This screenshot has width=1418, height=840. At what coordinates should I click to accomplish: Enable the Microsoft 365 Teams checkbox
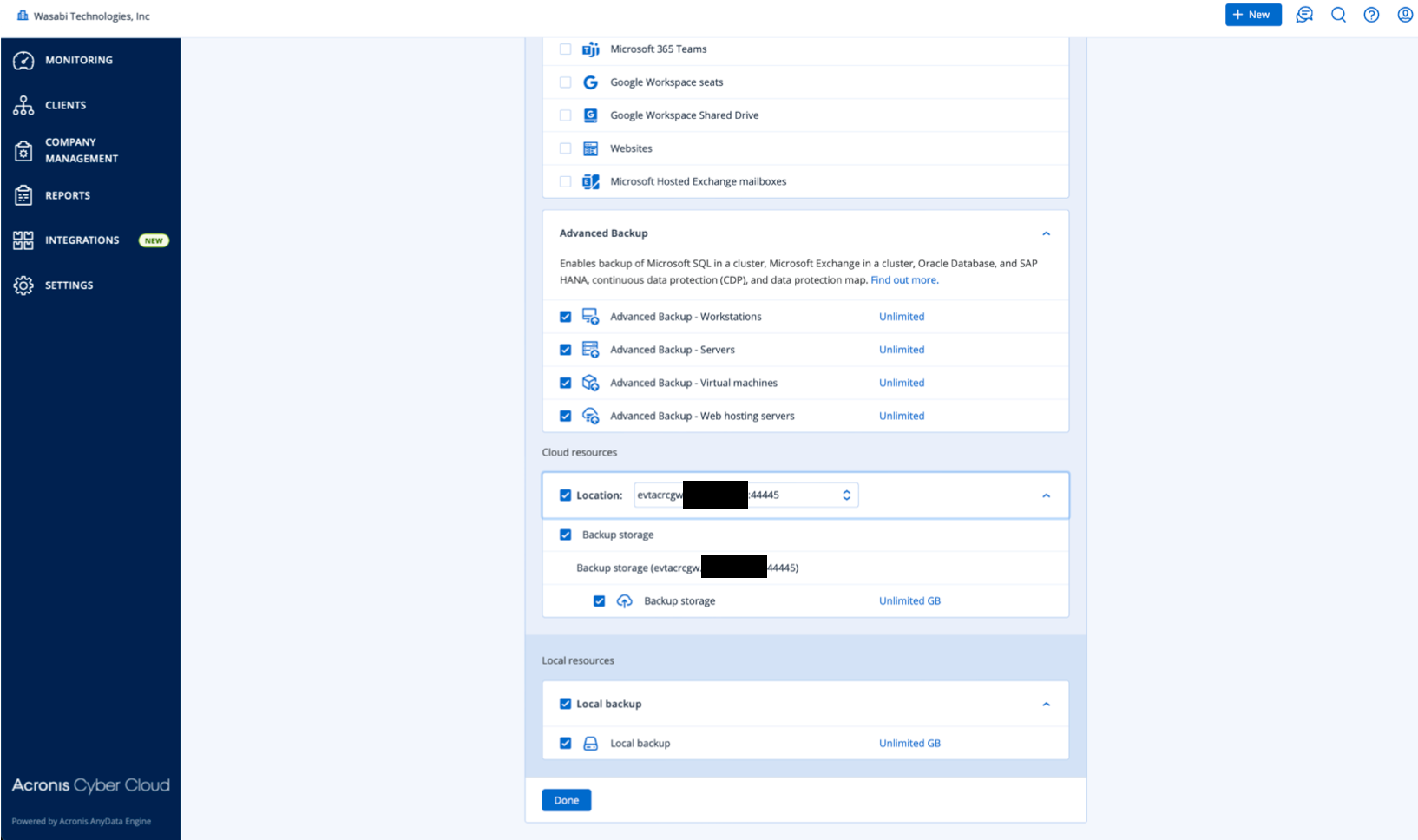(566, 49)
